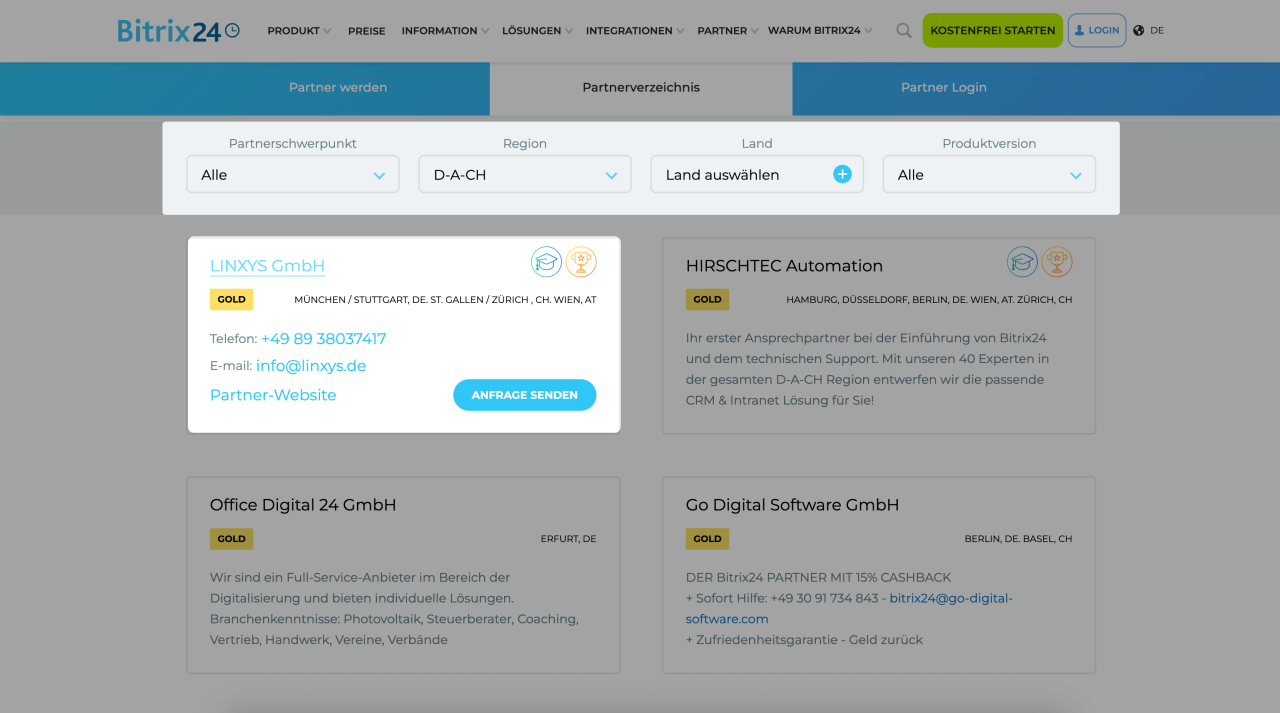
Task: Open the PREISE page
Action: click(x=367, y=31)
